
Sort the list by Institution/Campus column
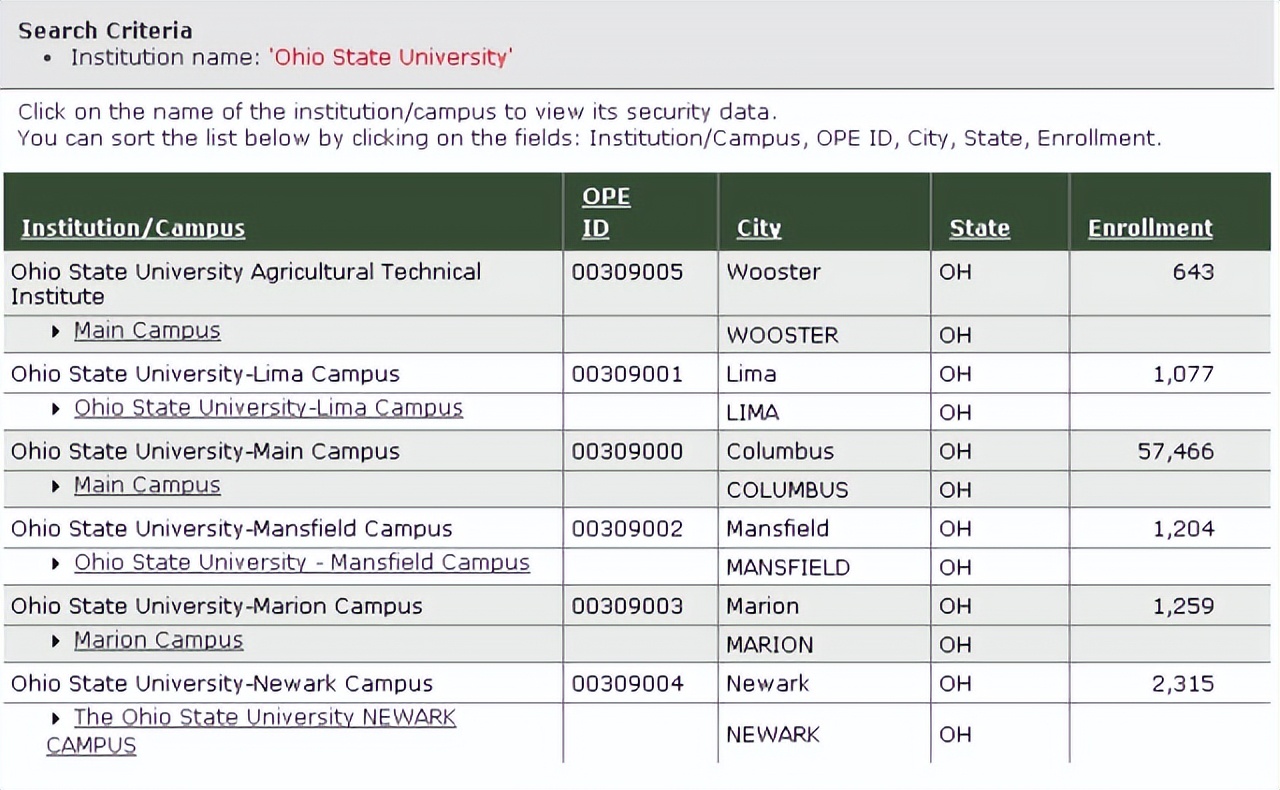point(133,228)
